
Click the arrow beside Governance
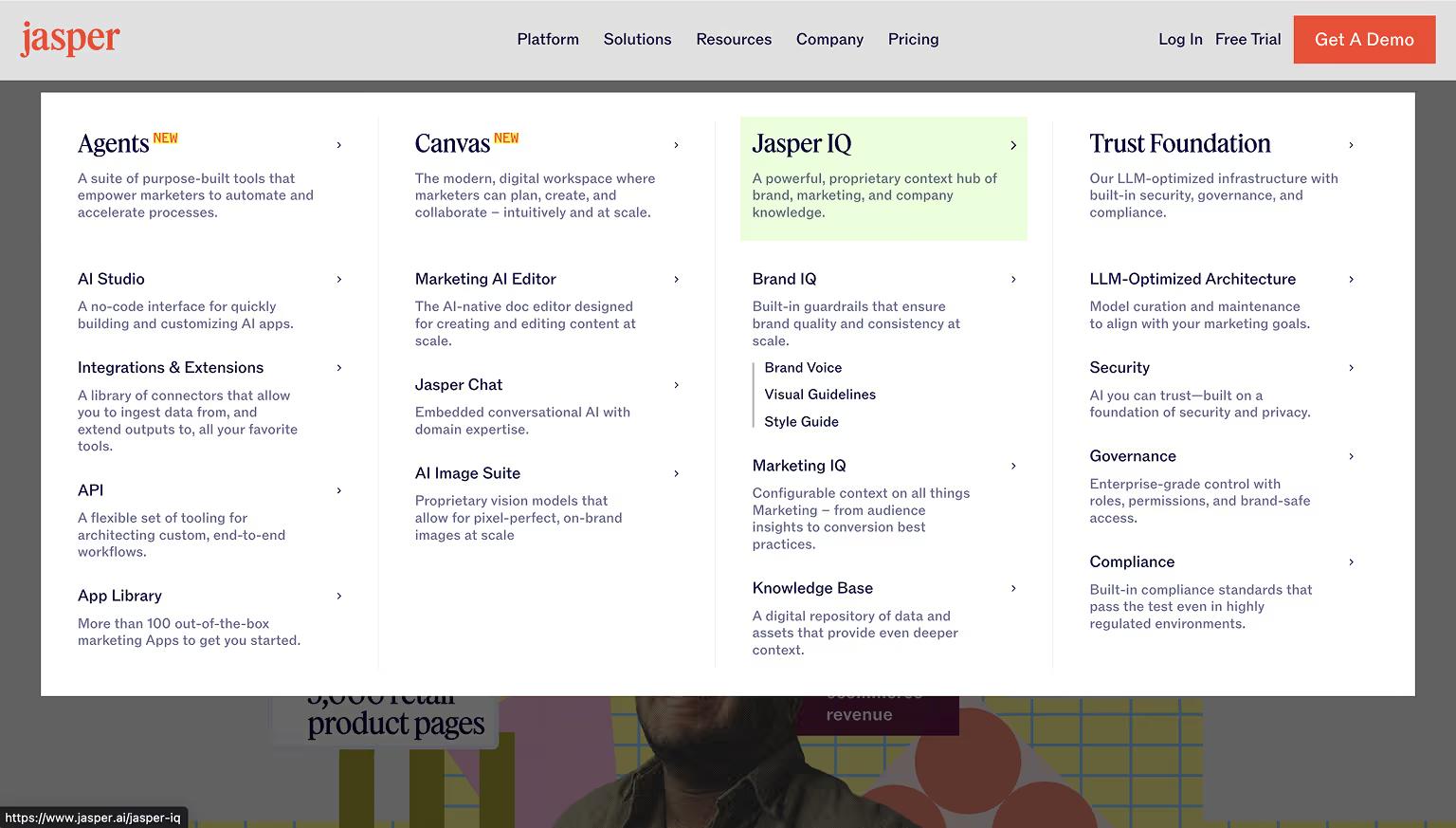coord(1351,456)
